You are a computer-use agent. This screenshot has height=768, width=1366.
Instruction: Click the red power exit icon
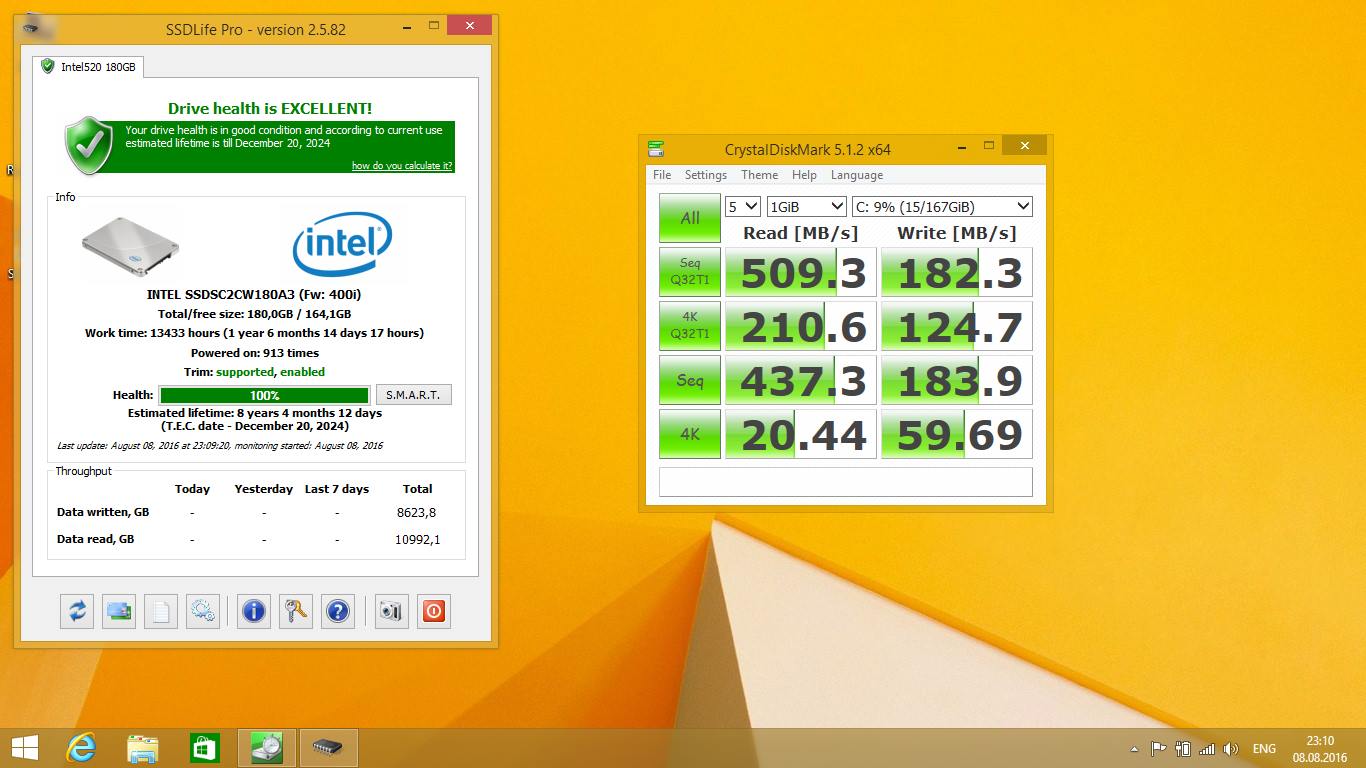tap(433, 611)
